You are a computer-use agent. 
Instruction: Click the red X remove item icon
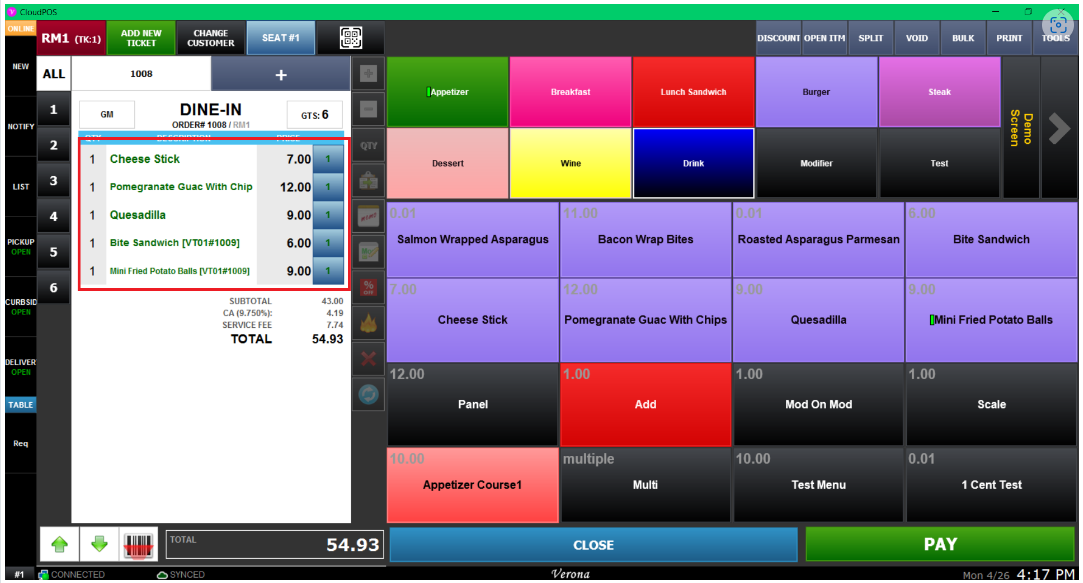coord(369,360)
